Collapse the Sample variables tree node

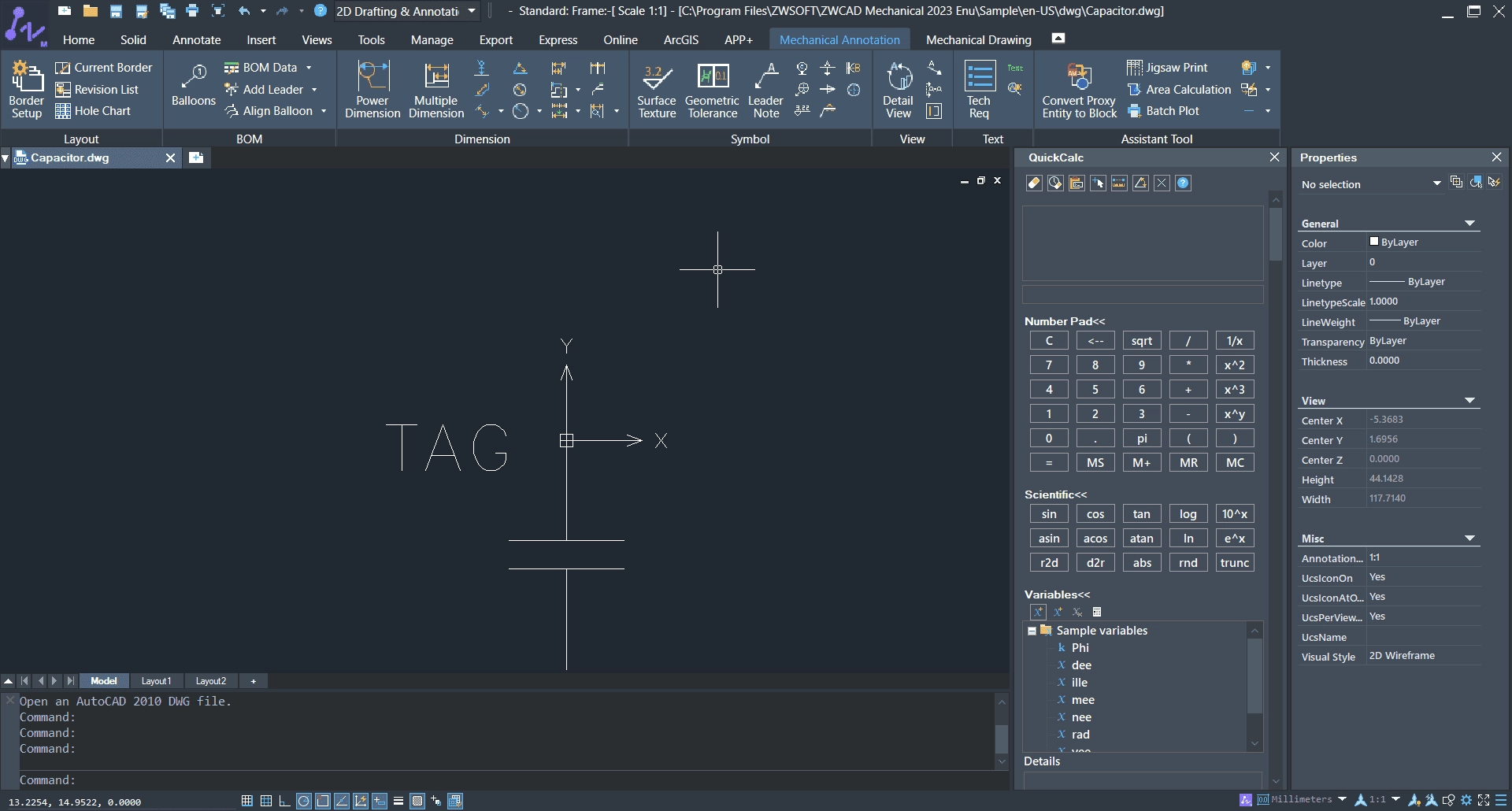(1032, 631)
